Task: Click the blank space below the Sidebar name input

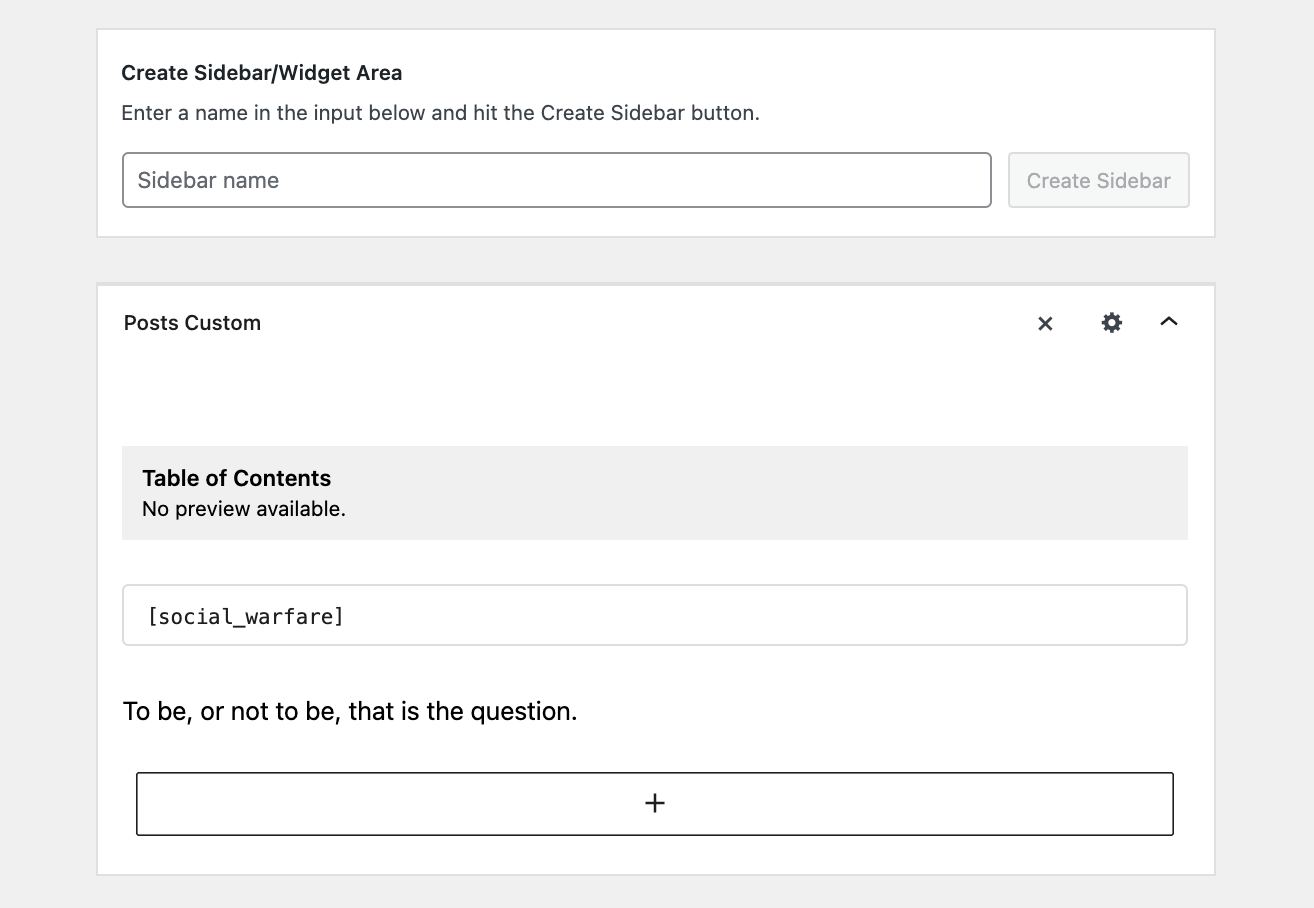Action: 556,222
